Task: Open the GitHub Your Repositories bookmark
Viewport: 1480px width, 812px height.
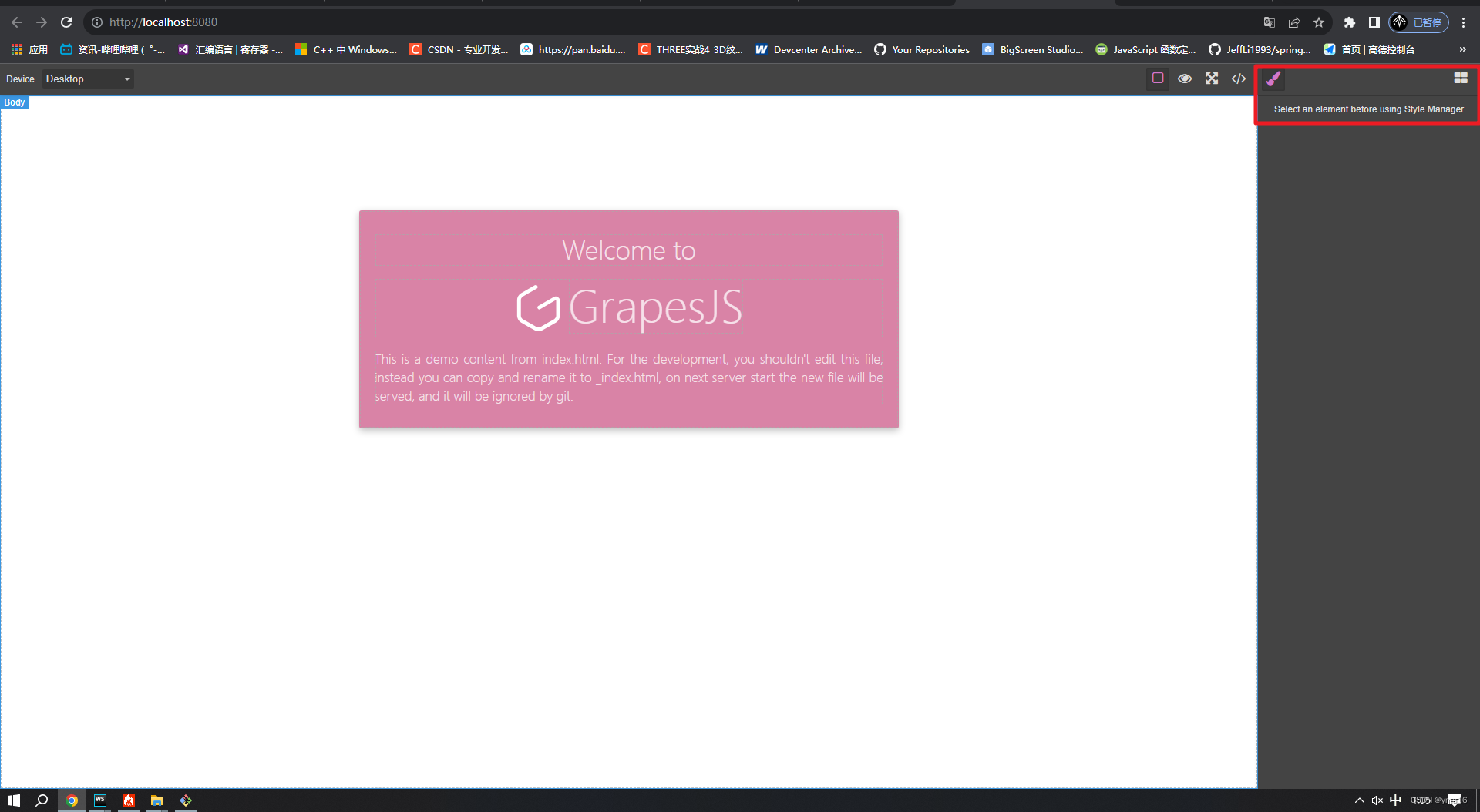Action: coord(922,49)
